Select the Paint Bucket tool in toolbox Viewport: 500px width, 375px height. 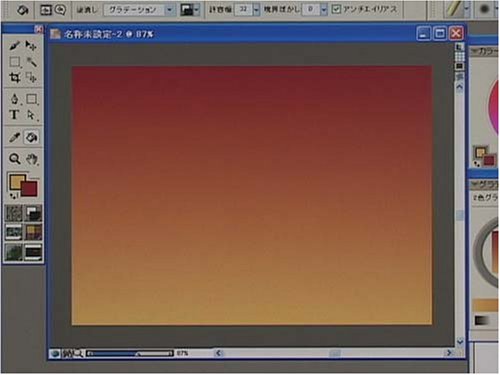[x=31, y=137]
